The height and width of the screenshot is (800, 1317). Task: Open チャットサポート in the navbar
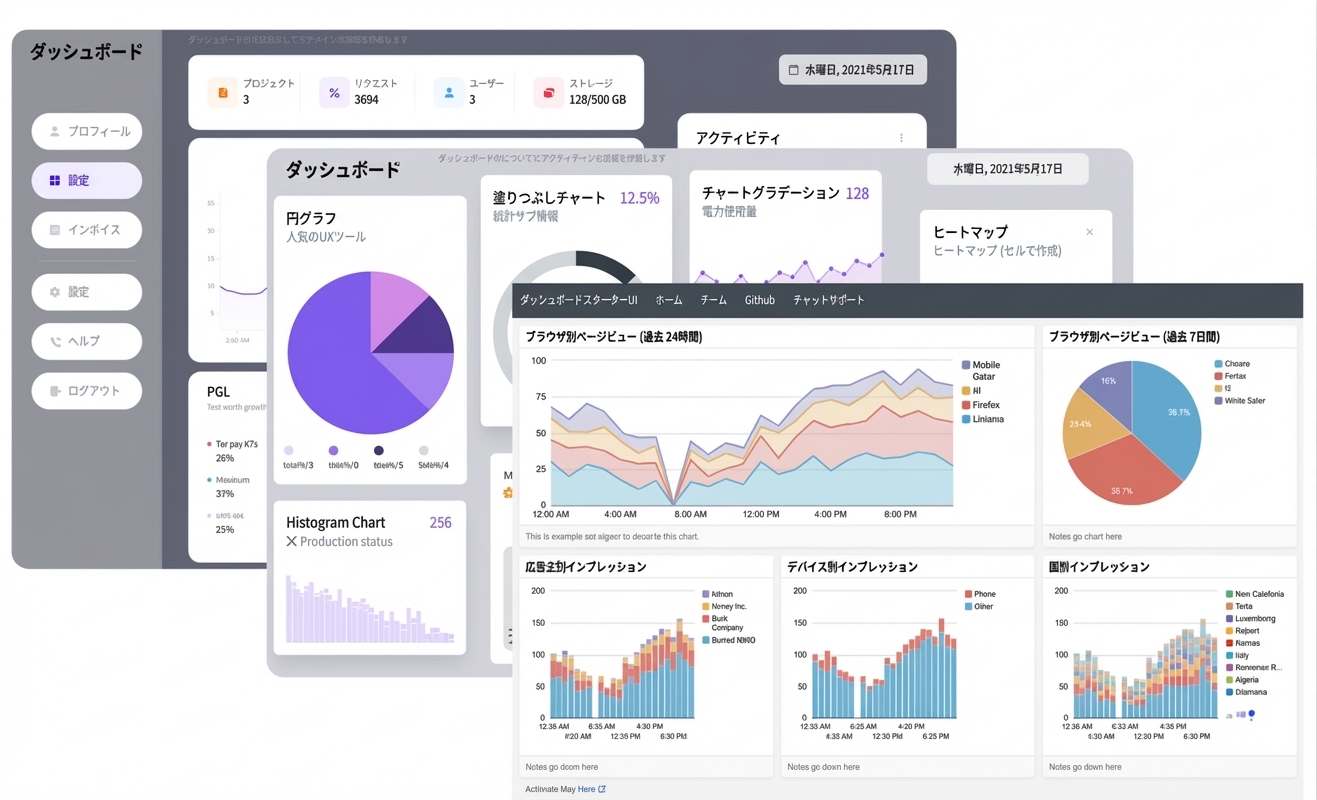(x=829, y=300)
